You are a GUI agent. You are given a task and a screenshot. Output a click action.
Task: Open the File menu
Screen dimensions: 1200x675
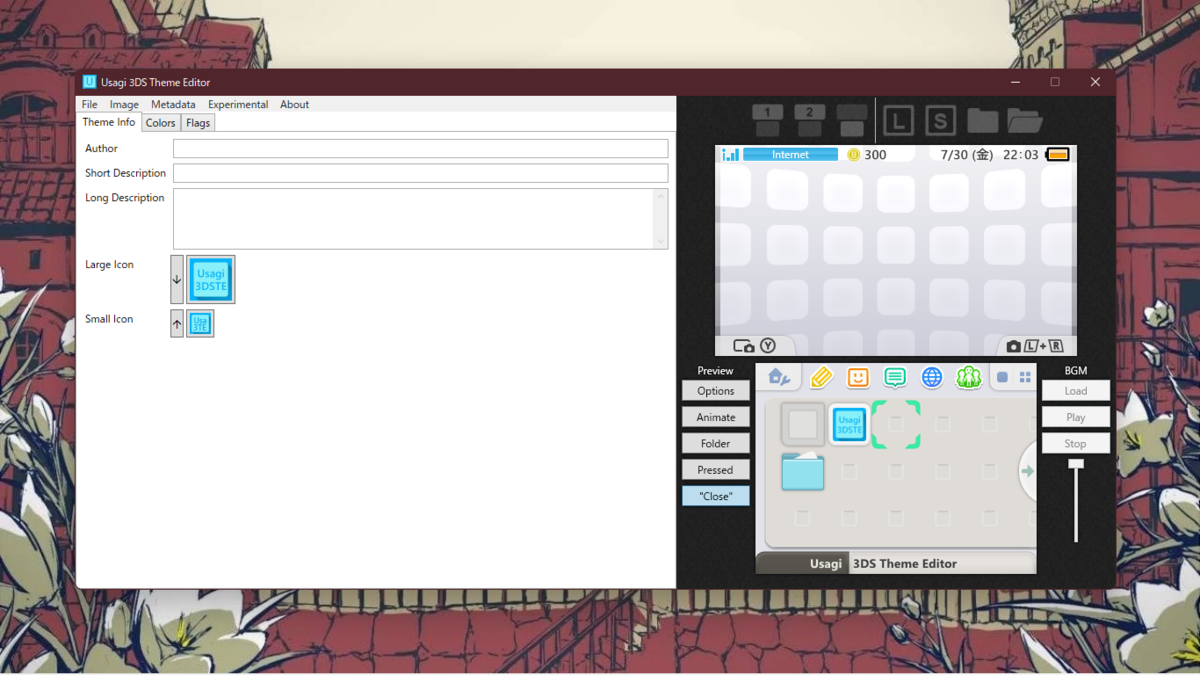coord(90,104)
